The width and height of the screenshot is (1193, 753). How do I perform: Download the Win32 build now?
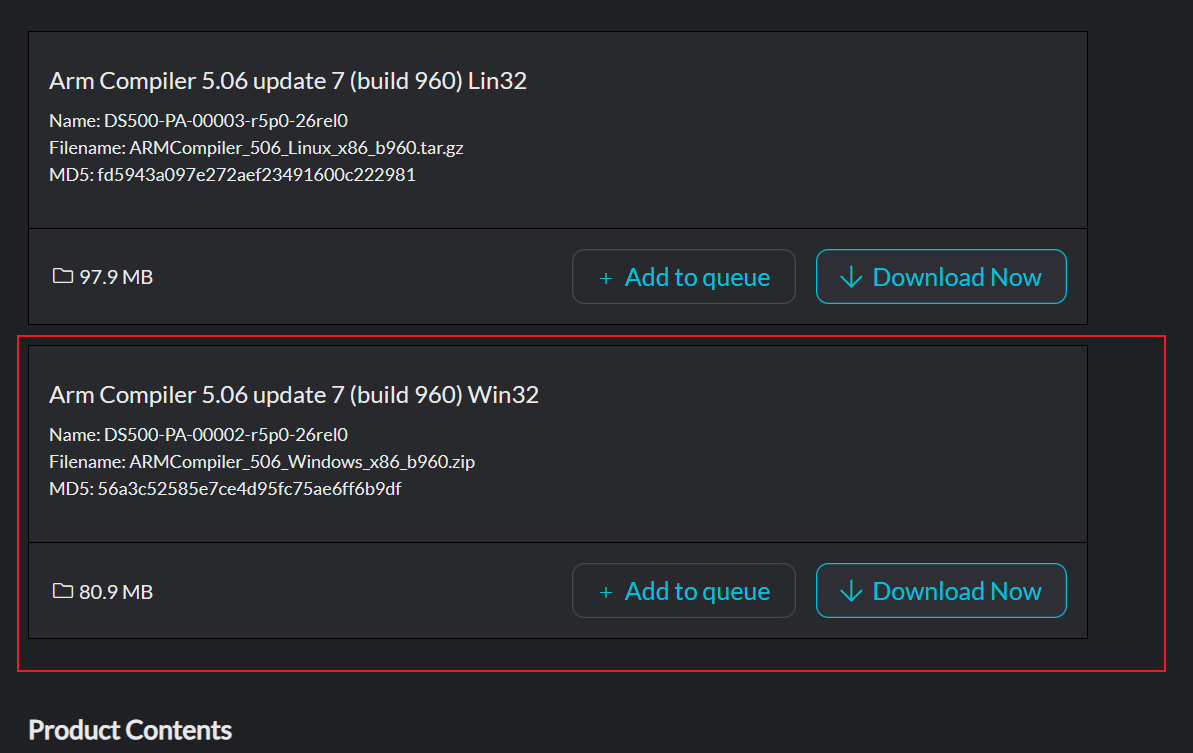click(941, 592)
